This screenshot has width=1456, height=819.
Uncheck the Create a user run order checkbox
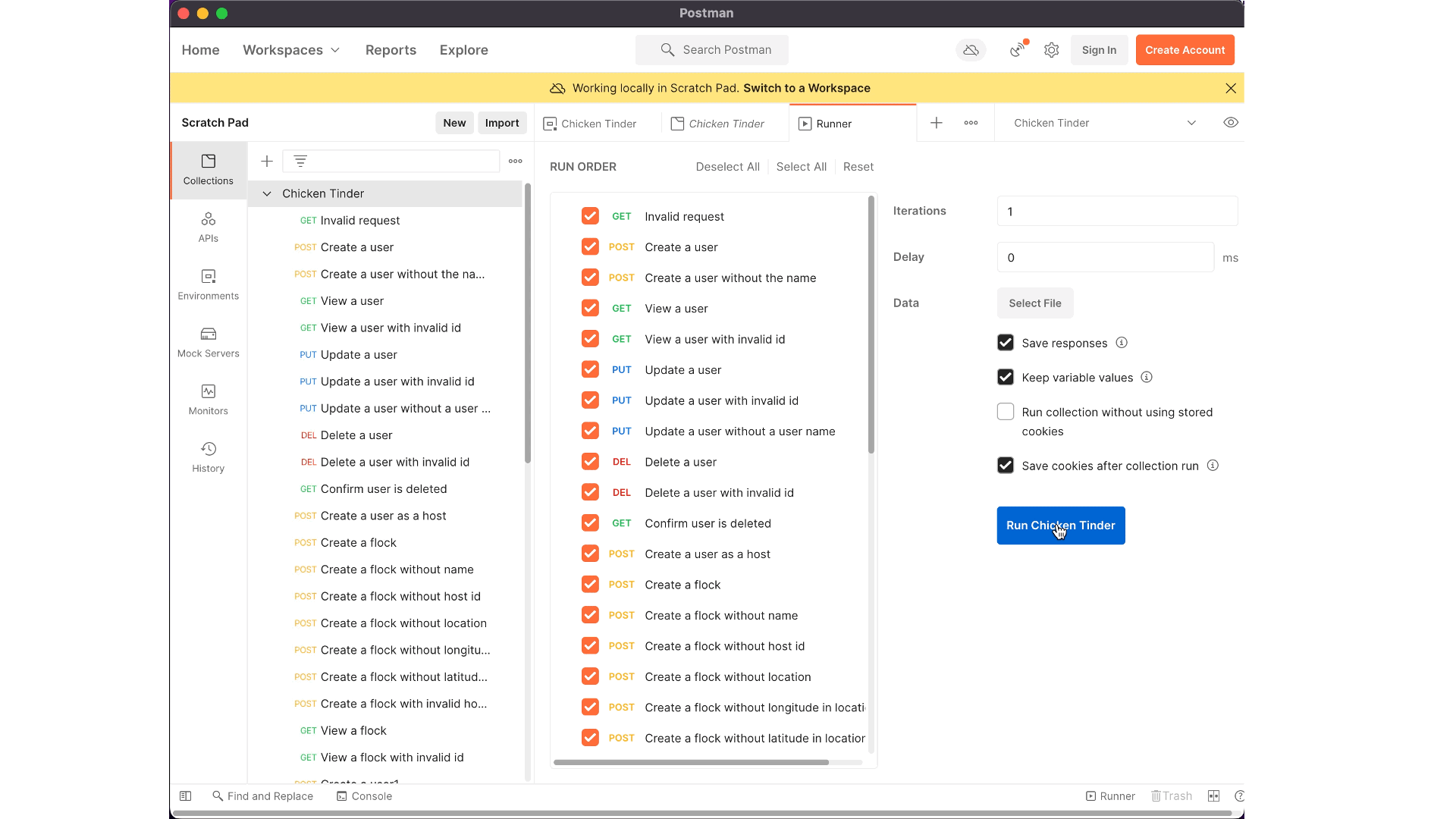pos(590,246)
